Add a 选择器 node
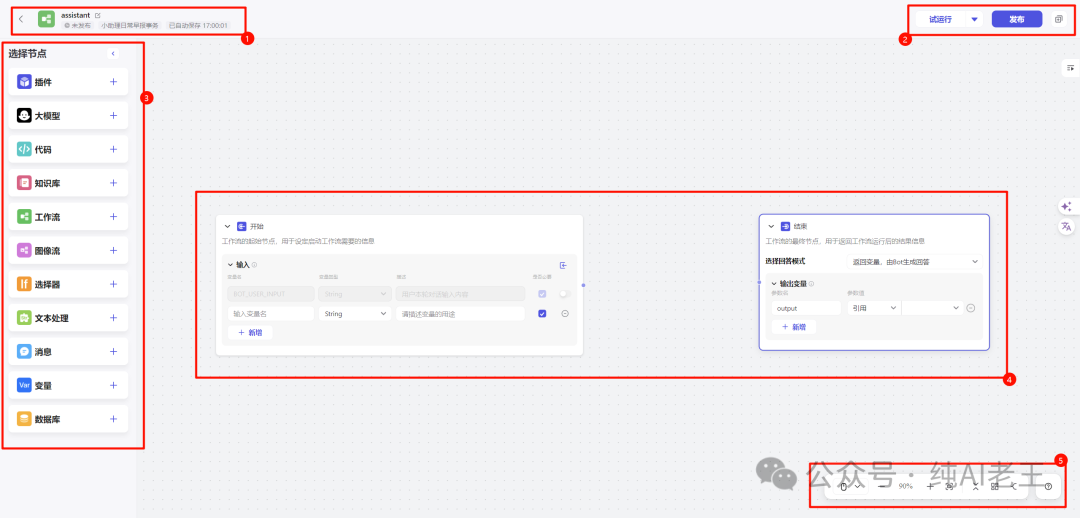The height and width of the screenshot is (518, 1080). (114, 284)
